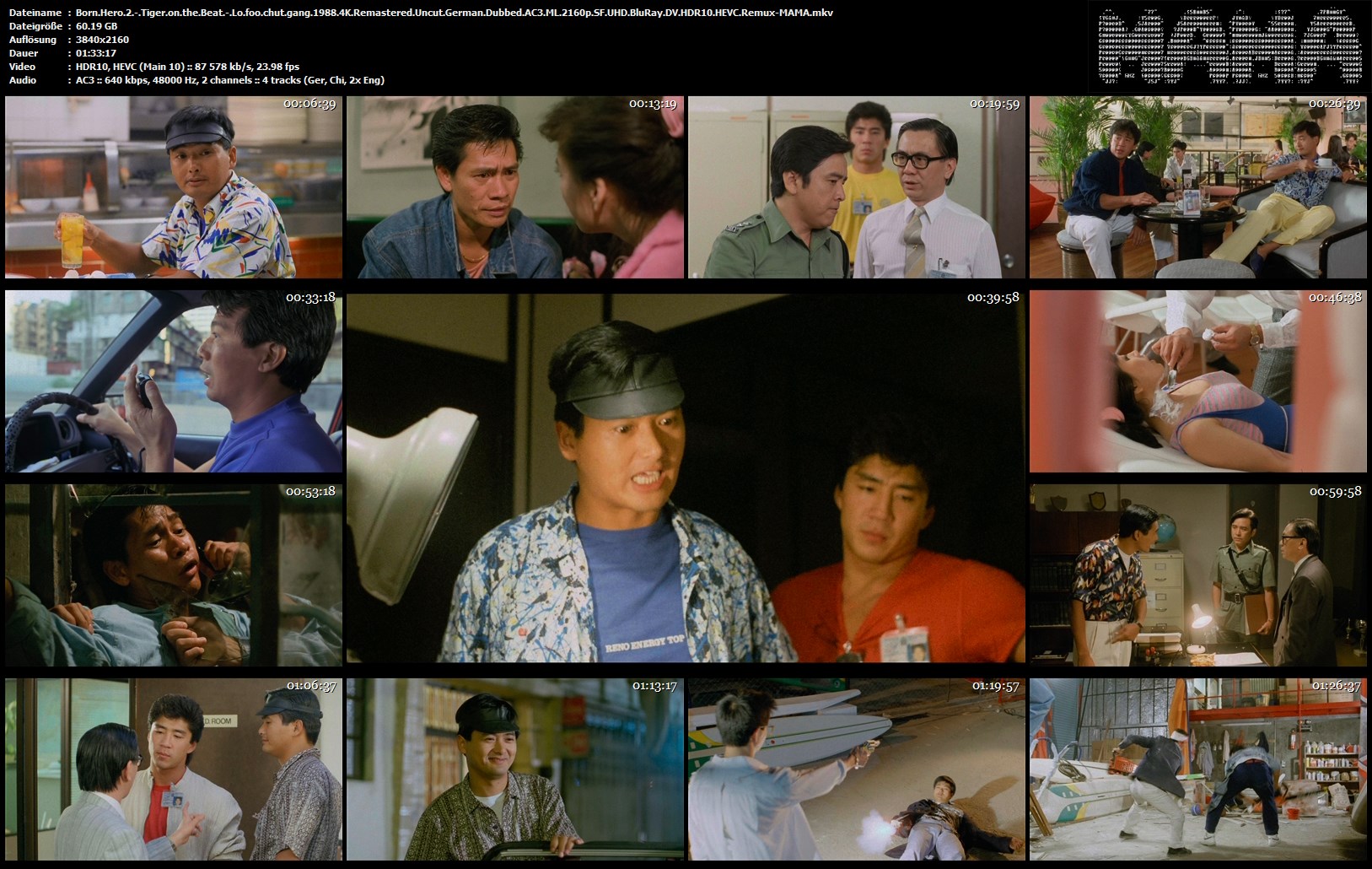Click the duration value 01:33:17 in the header
1372x869 pixels.
pos(96,53)
